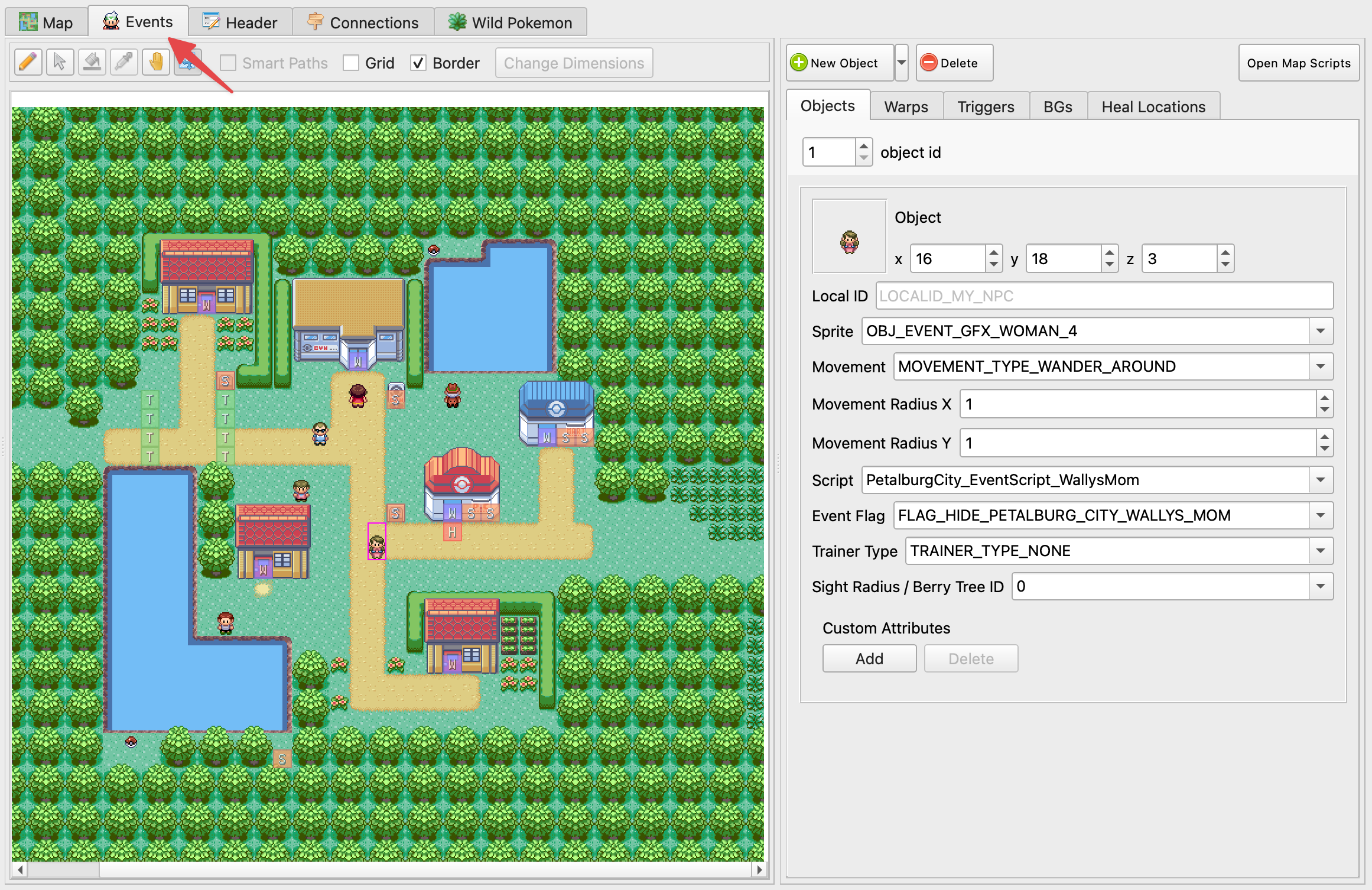This screenshot has width=1372, height=890.
Task: Select the Map Shift tool
Action: tap(187, 62)
